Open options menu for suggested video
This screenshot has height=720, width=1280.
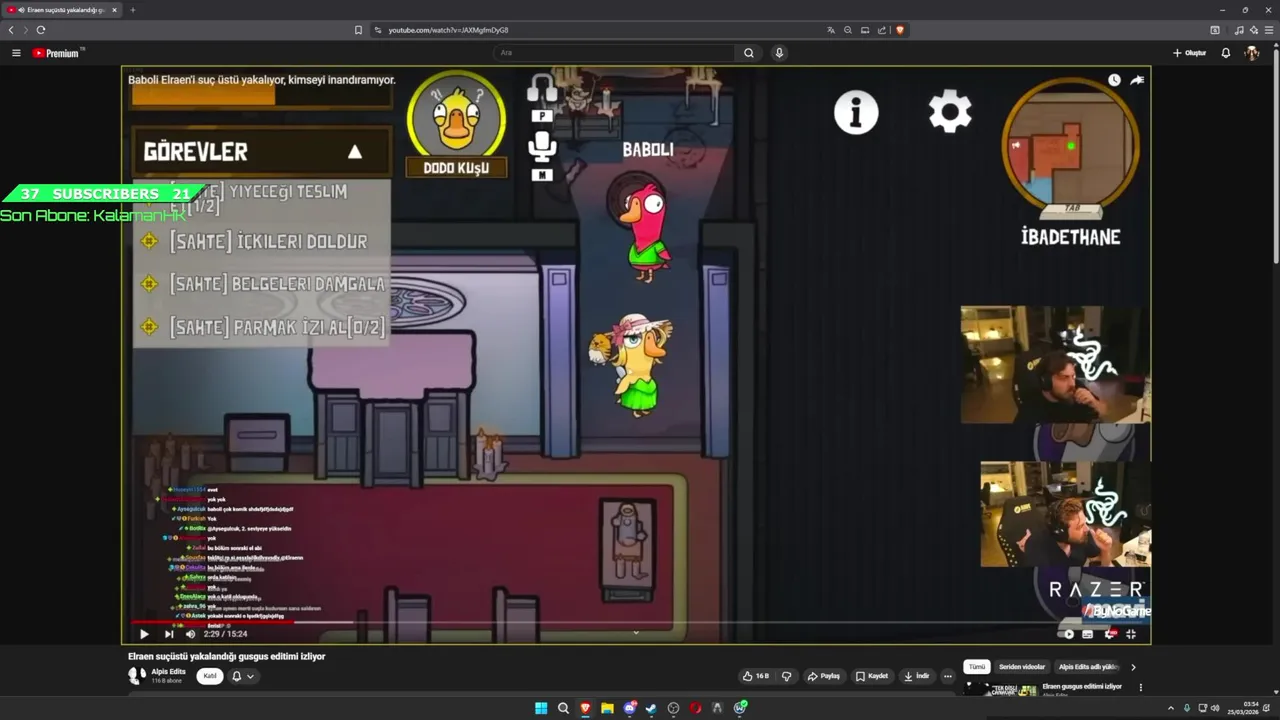point(1140,688)
